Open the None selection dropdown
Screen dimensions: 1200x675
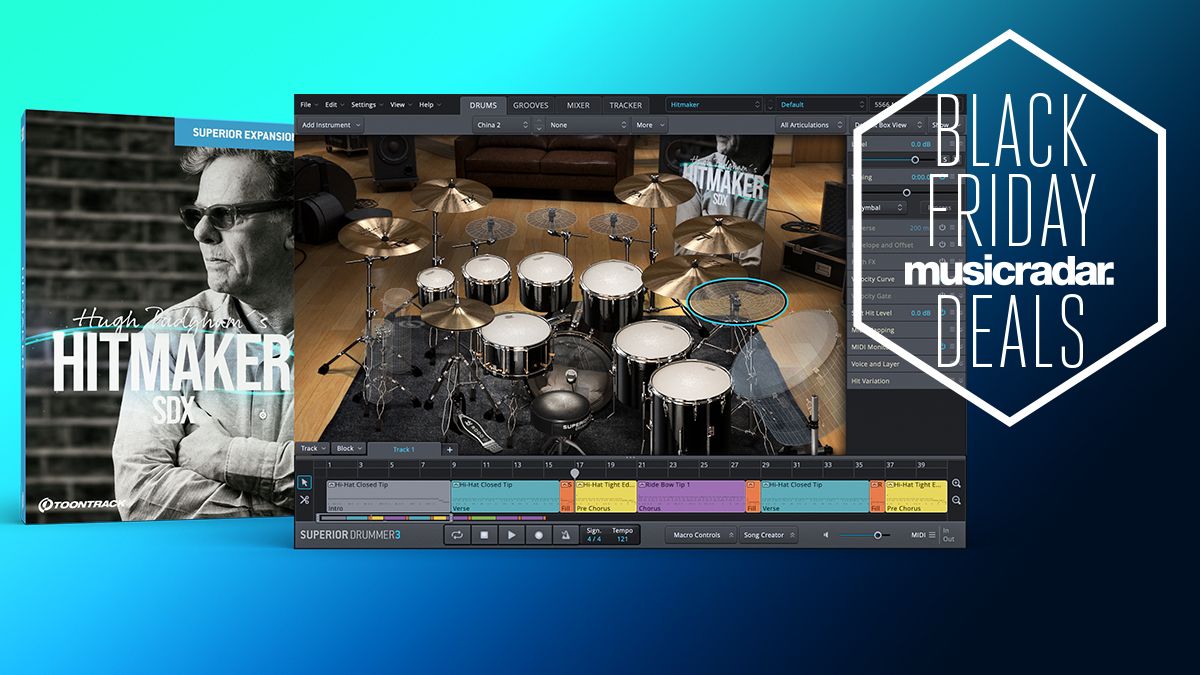pyautogui.click(x=586, y=125)
